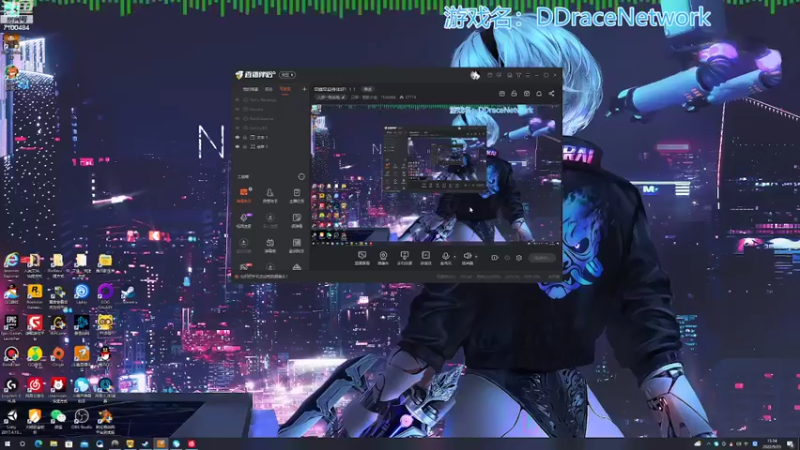The height and width of the screenshot is (450, 800).
Task: Toggle eye visibility for last source row
Action: click(x=237, y=146)
